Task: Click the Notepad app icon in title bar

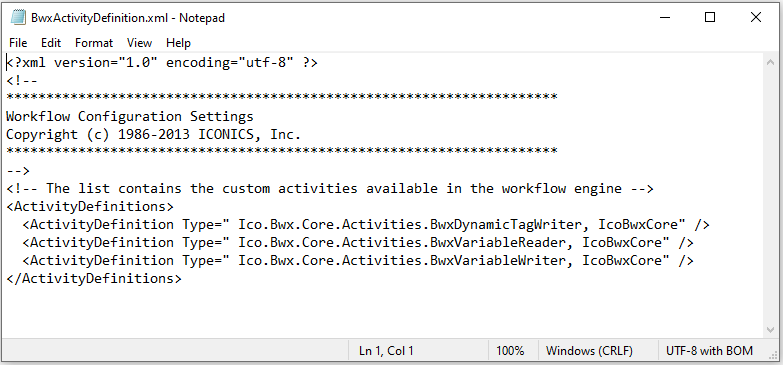Action: tap(18, 17)
